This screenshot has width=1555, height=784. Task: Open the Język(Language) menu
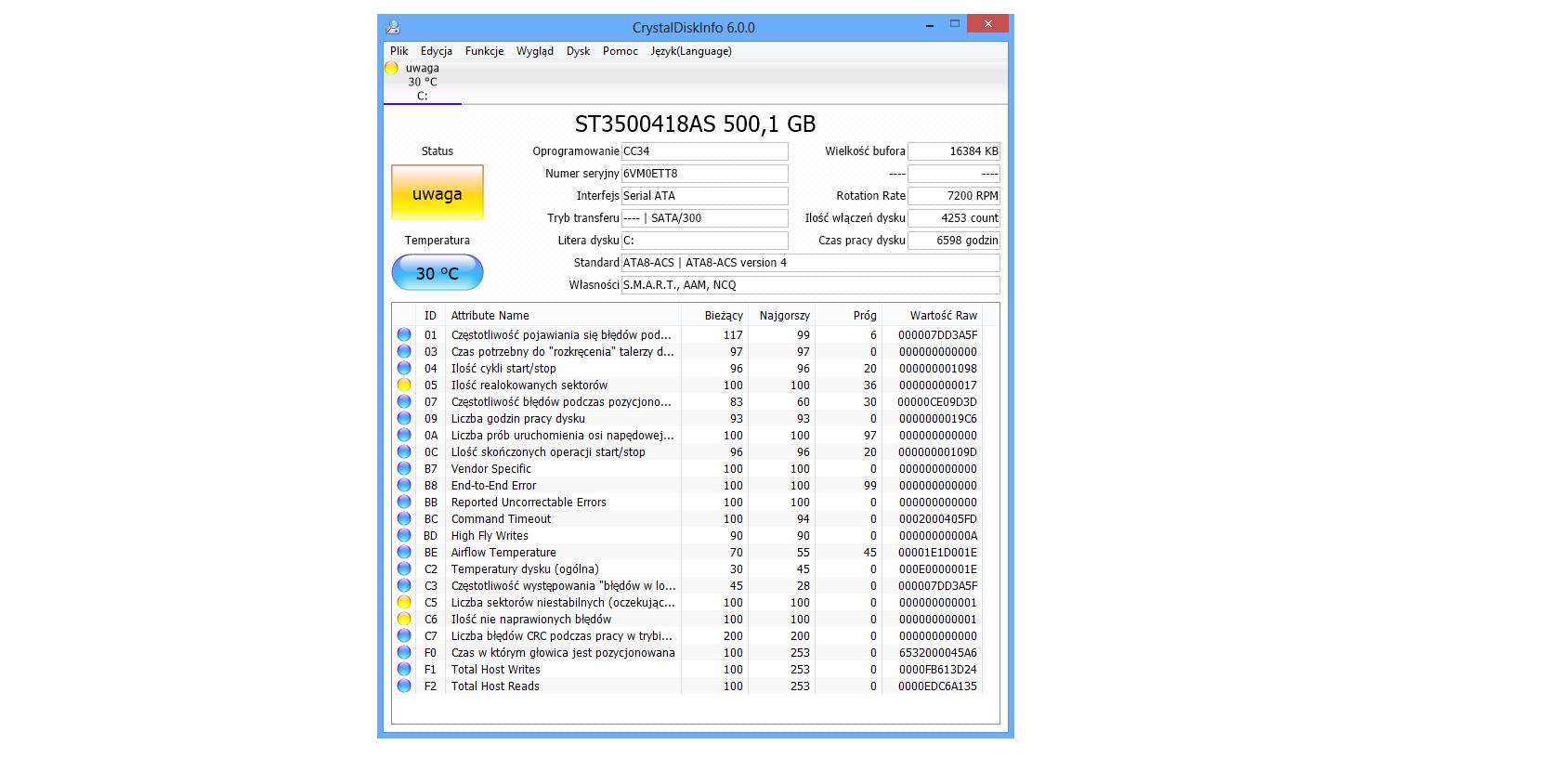[691, 51]
